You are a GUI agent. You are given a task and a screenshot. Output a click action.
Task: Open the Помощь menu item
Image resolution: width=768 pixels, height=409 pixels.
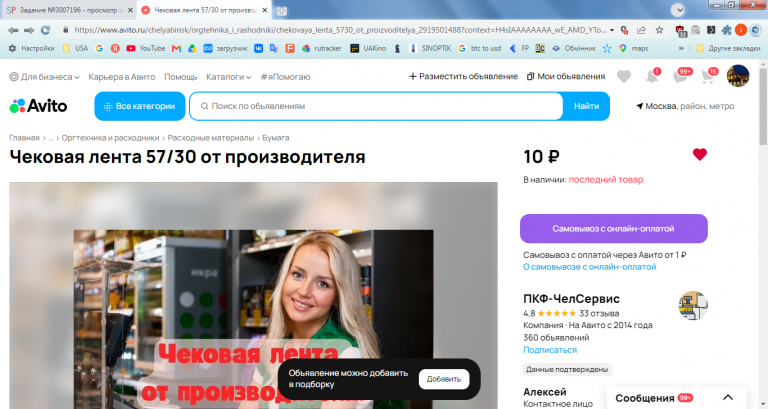pos(181,77)
